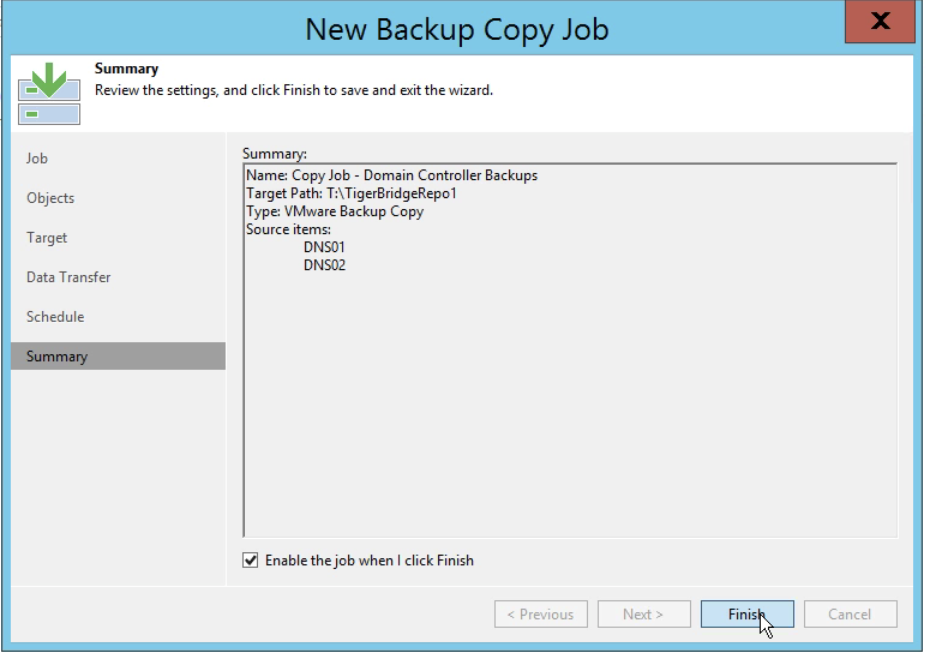Go to the Job wizard step

click(x=37, y=158)
